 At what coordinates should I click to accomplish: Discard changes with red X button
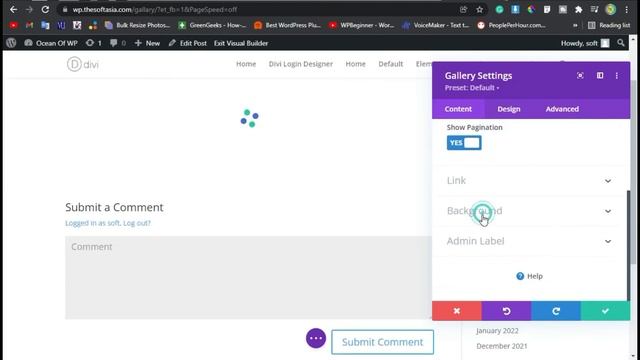click(x=457, y=311)
